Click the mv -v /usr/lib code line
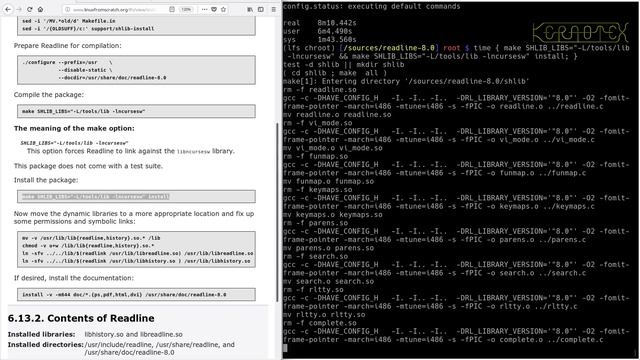This screenshot has height=360, width=640. 91,238
